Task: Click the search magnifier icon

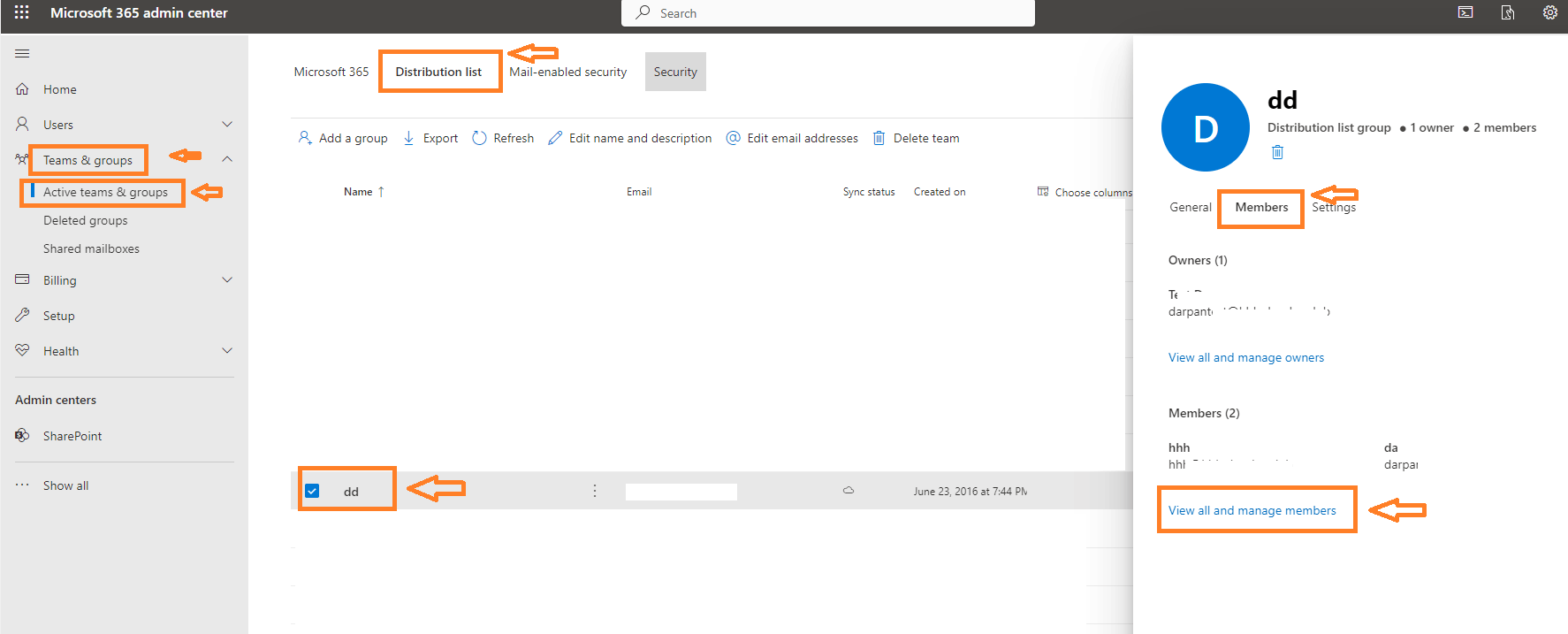Action: pyautogui.click(x=643, y=12)
